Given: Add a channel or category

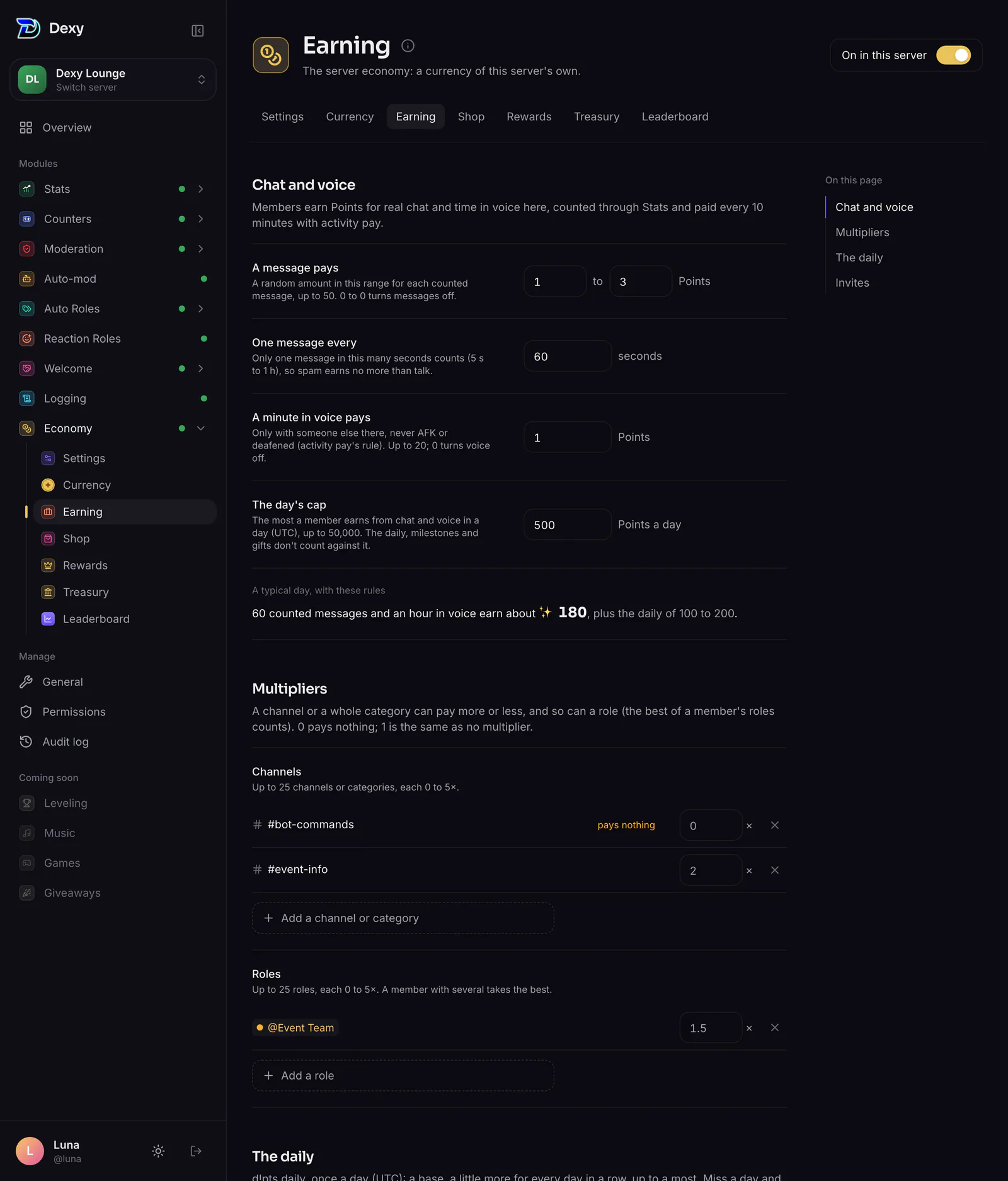Looking at the screenshot, I should click(x=403, y=918).
